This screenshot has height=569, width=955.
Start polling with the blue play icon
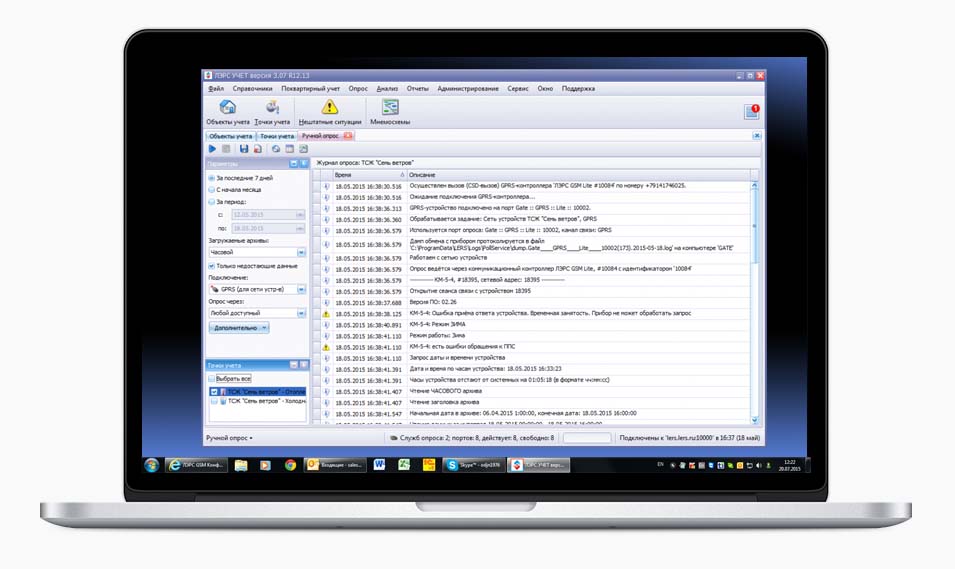(x=212, y=148)
